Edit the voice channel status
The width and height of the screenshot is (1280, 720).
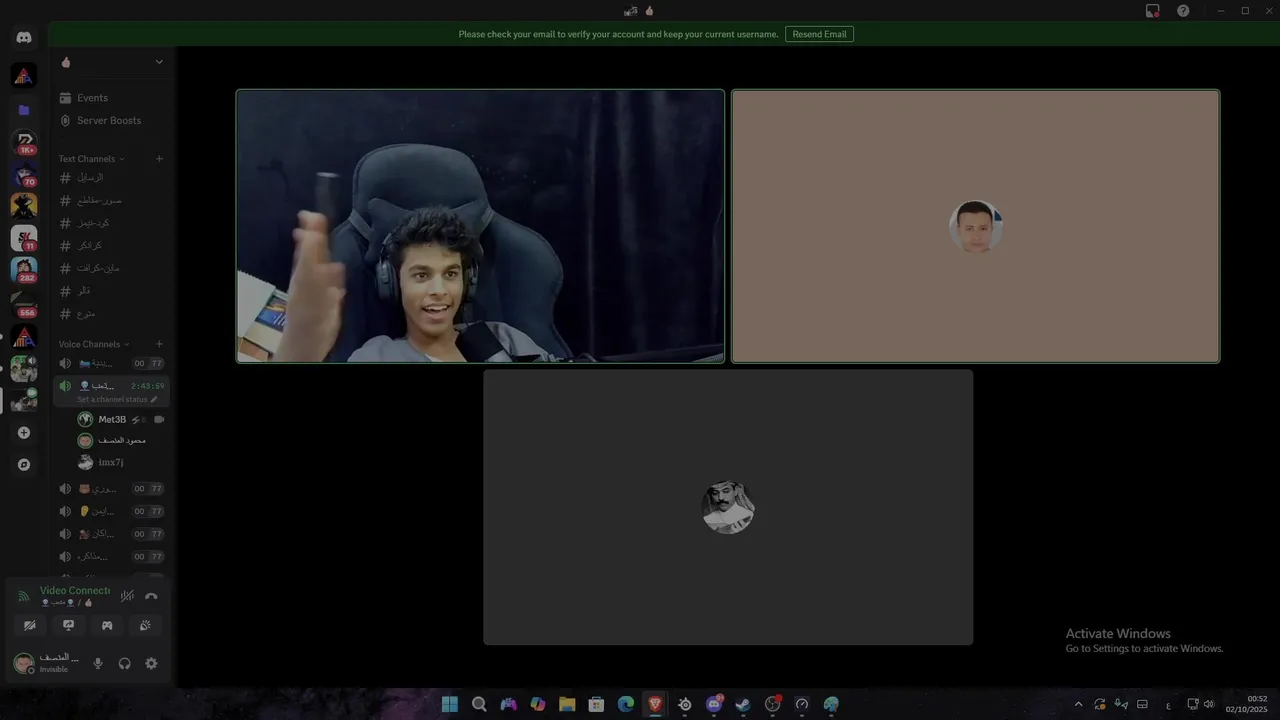(x=117, y=400)
